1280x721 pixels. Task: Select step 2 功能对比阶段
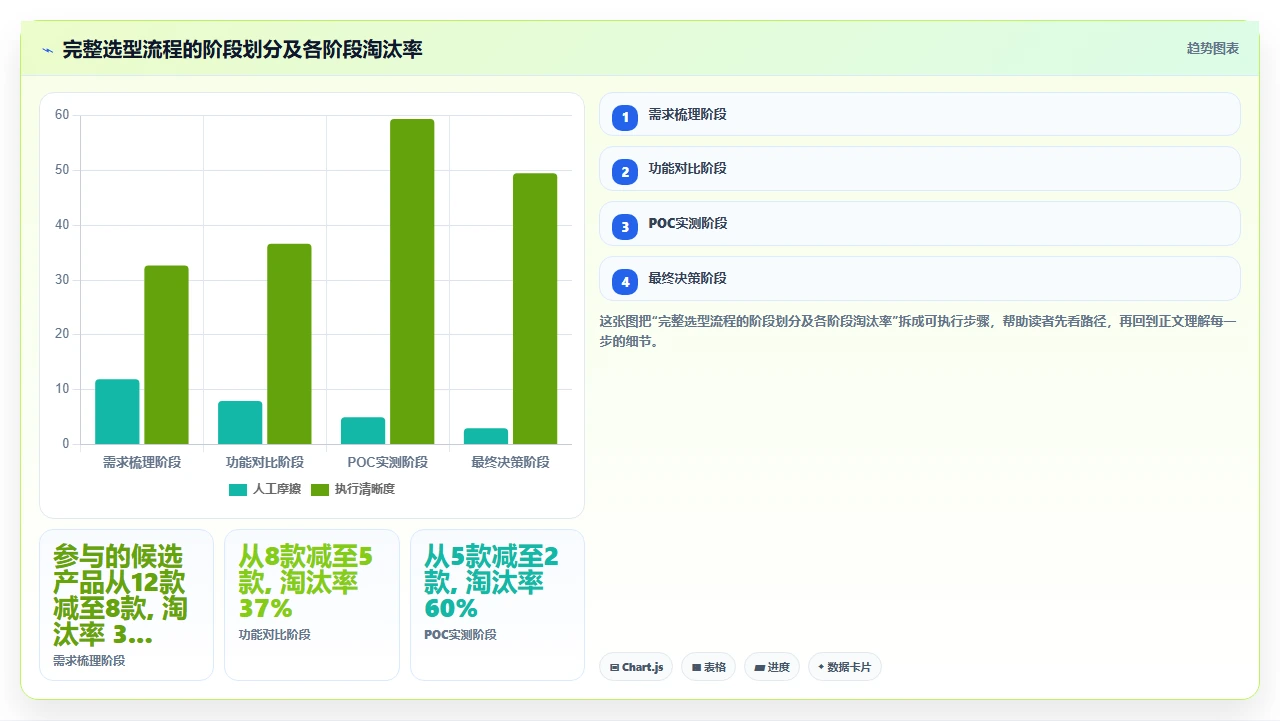[919, 169]
